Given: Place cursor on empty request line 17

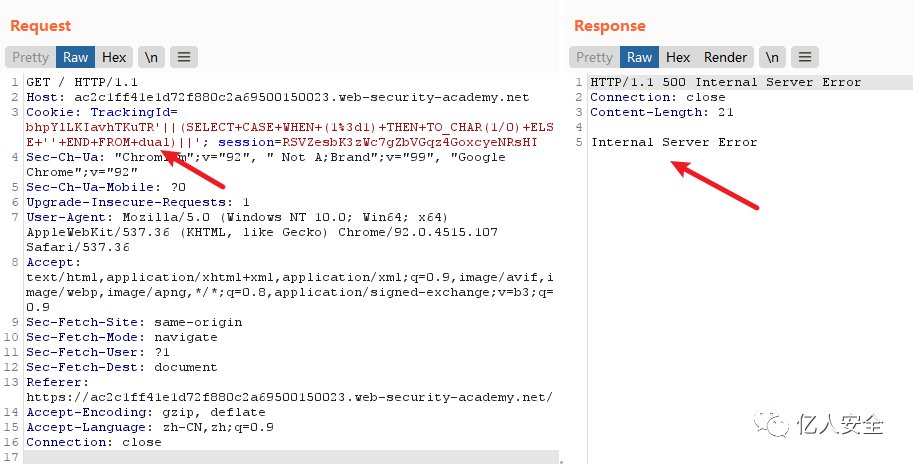Looking at the screenshot, I should [x=291, y=457].
